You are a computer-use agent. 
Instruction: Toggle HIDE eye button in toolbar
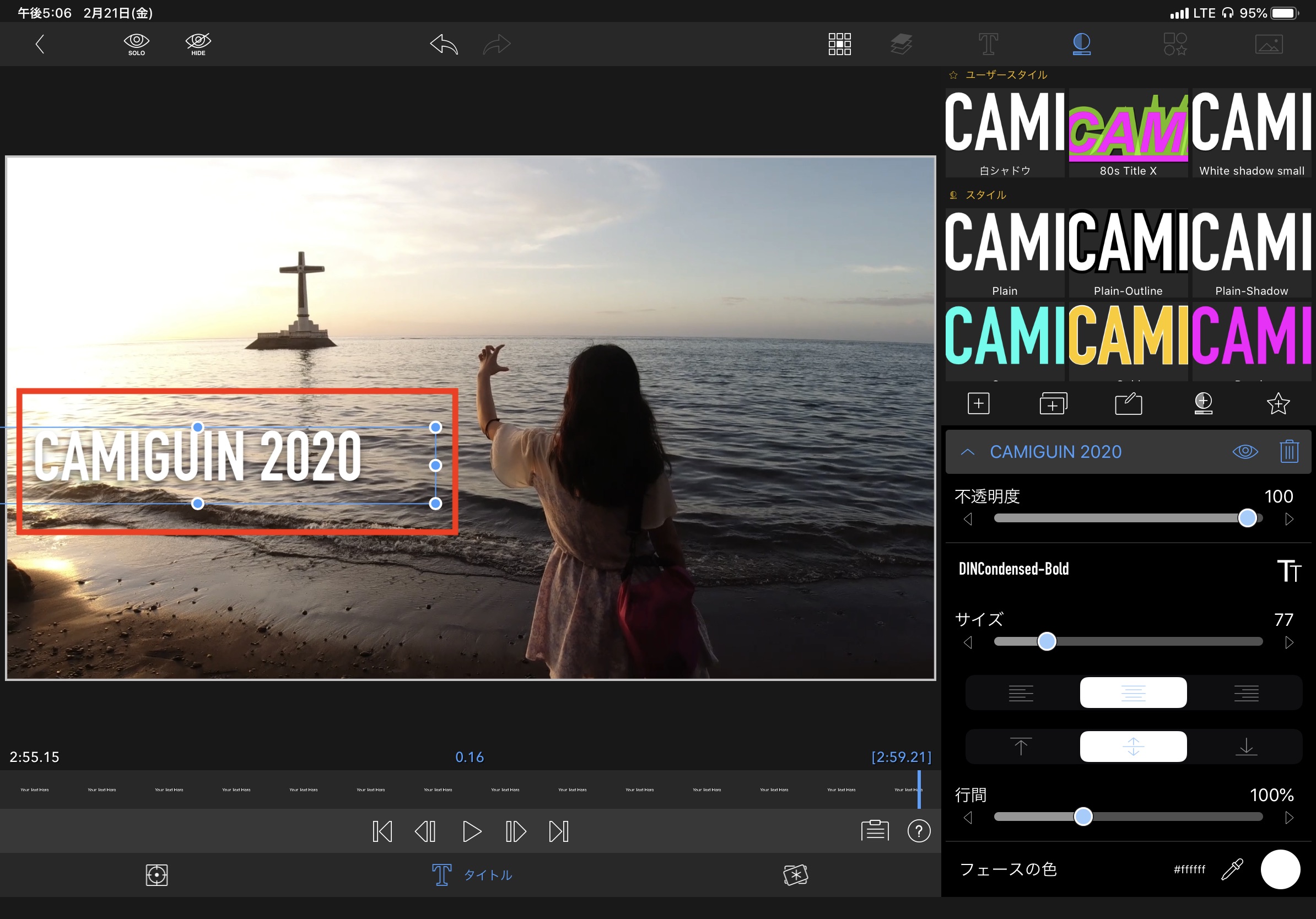[198, 44]
